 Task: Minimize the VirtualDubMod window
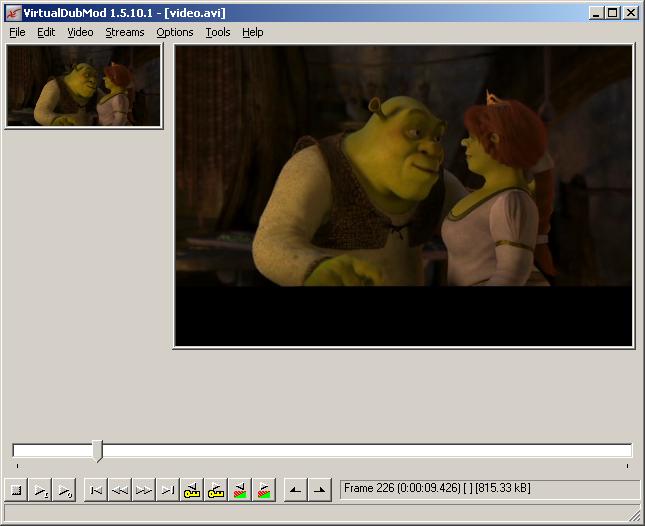click(596, 13)
